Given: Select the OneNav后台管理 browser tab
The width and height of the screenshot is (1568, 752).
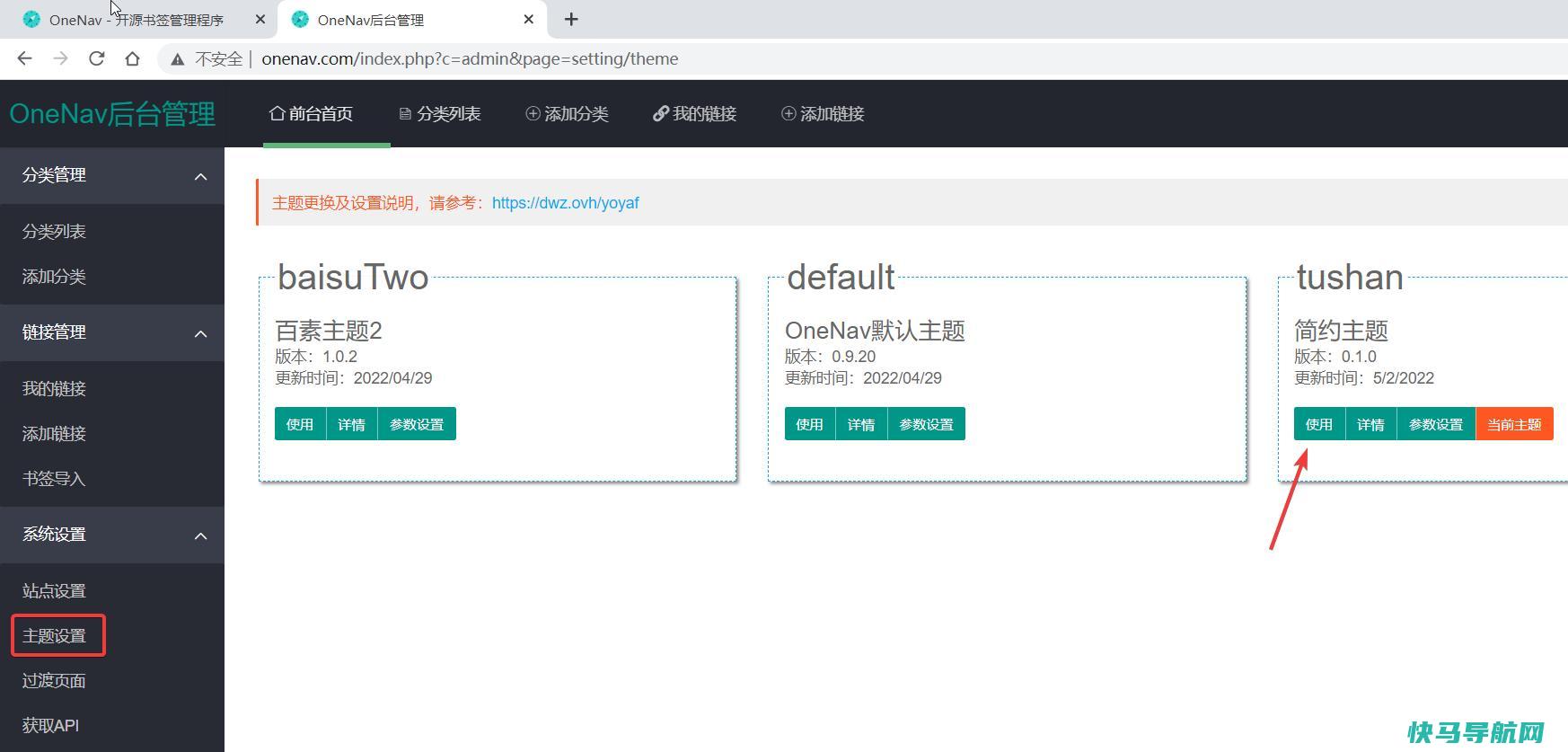Looking at the screenshot, I should pyautogui.click(x=413, y=19).
